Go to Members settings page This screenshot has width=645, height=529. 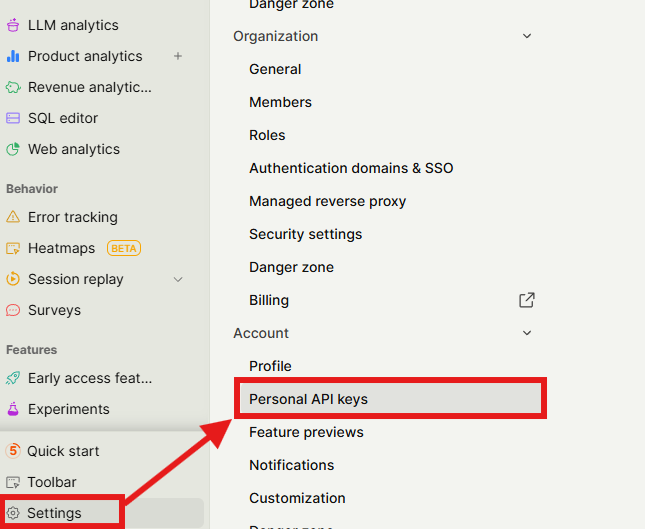click(280, 102)
